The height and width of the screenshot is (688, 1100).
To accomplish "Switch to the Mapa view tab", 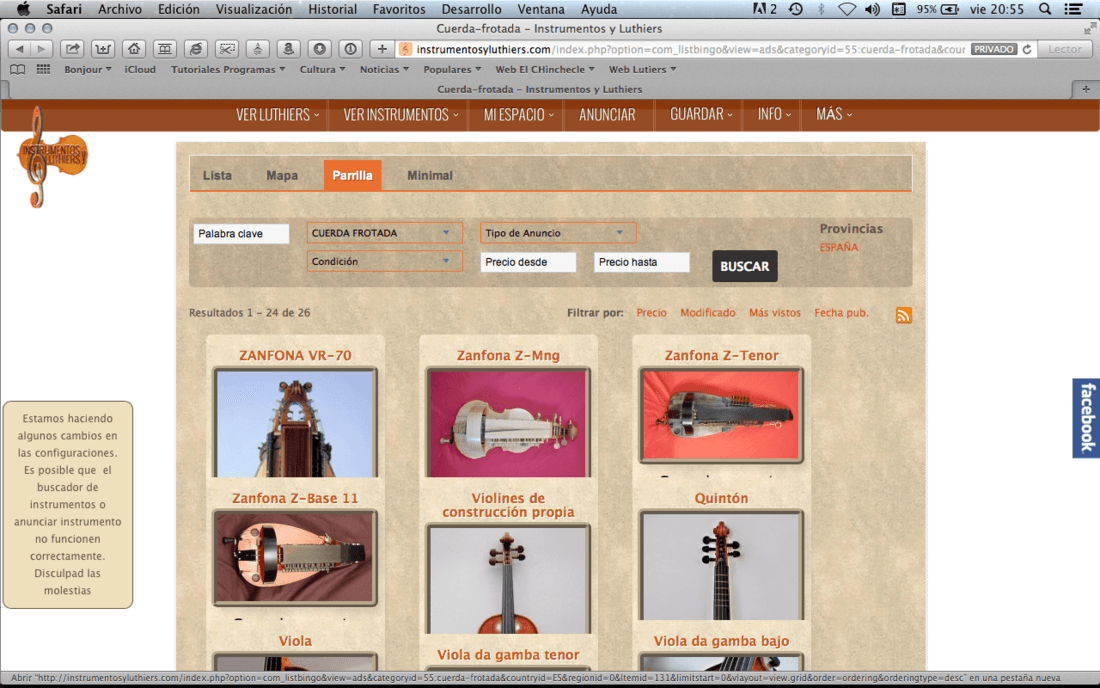I will click(282, 175).
